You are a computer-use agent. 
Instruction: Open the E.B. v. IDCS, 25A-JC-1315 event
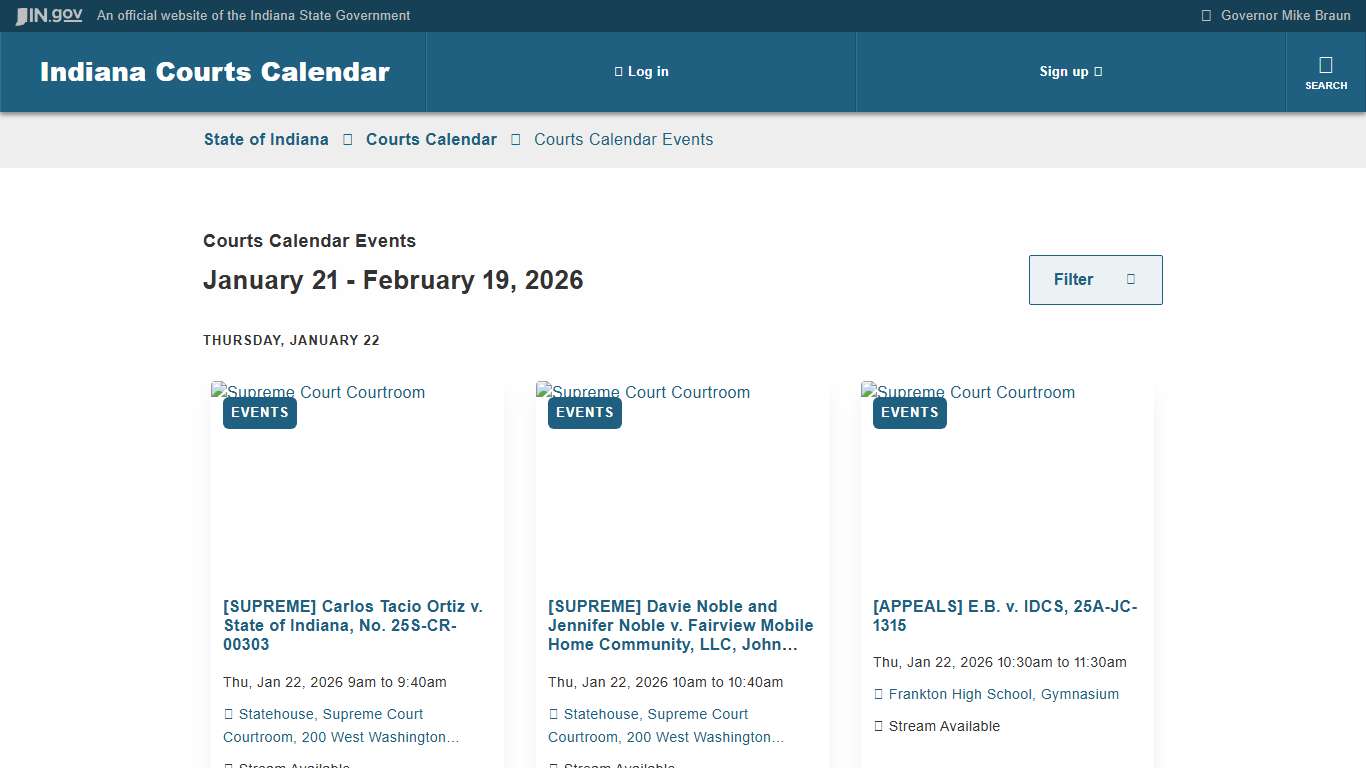(x=1003, y=615)
